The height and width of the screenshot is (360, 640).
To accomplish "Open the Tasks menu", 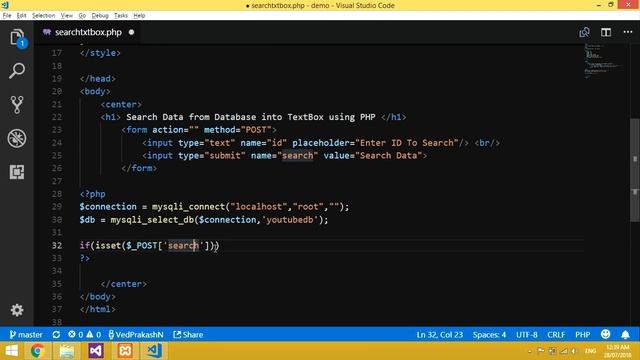I will [x=121, y=16].
